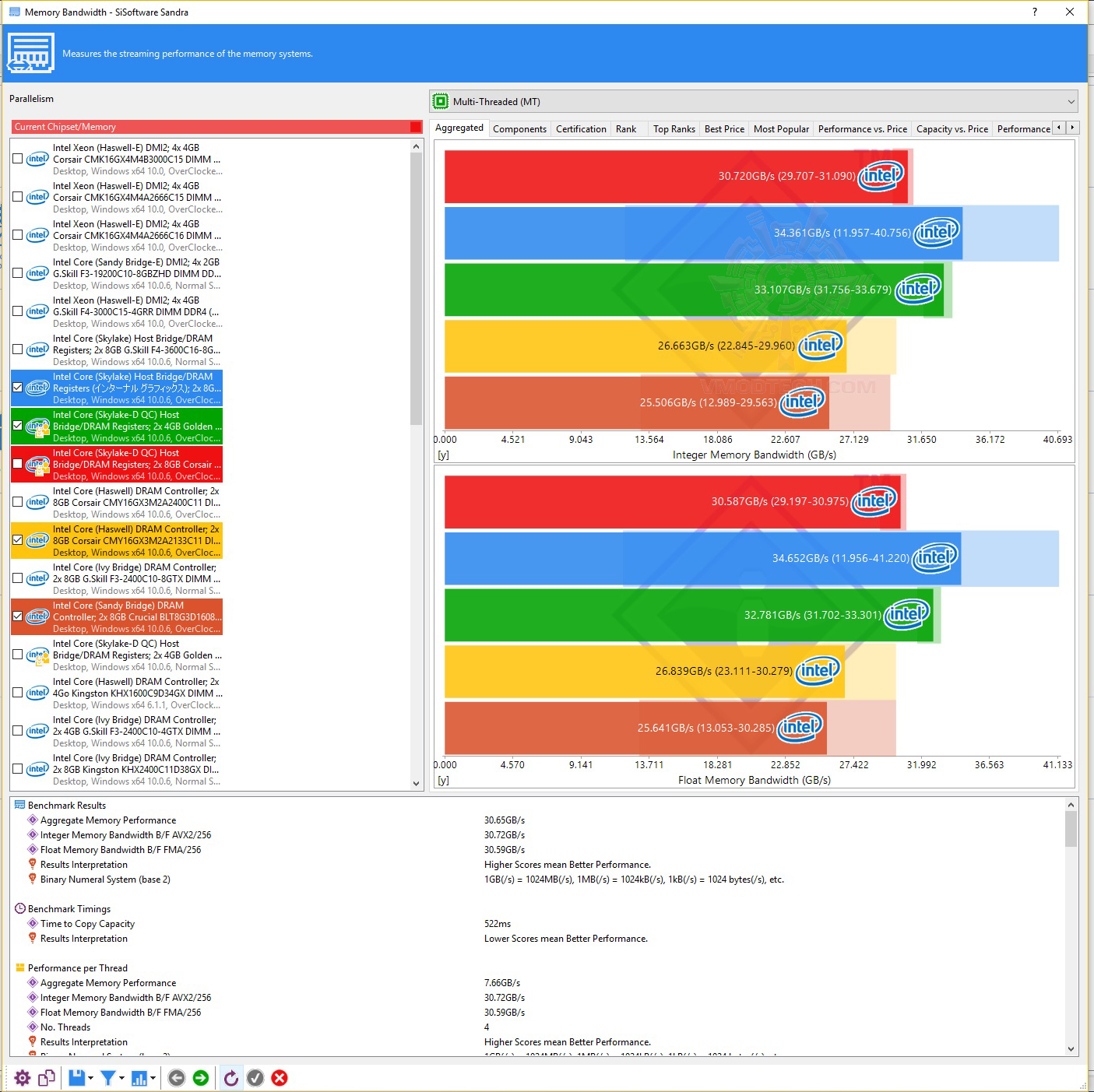Open the filter icon's dropdown arrow
Viewport: 1094px width, 1092px height.
point(121,1078)
